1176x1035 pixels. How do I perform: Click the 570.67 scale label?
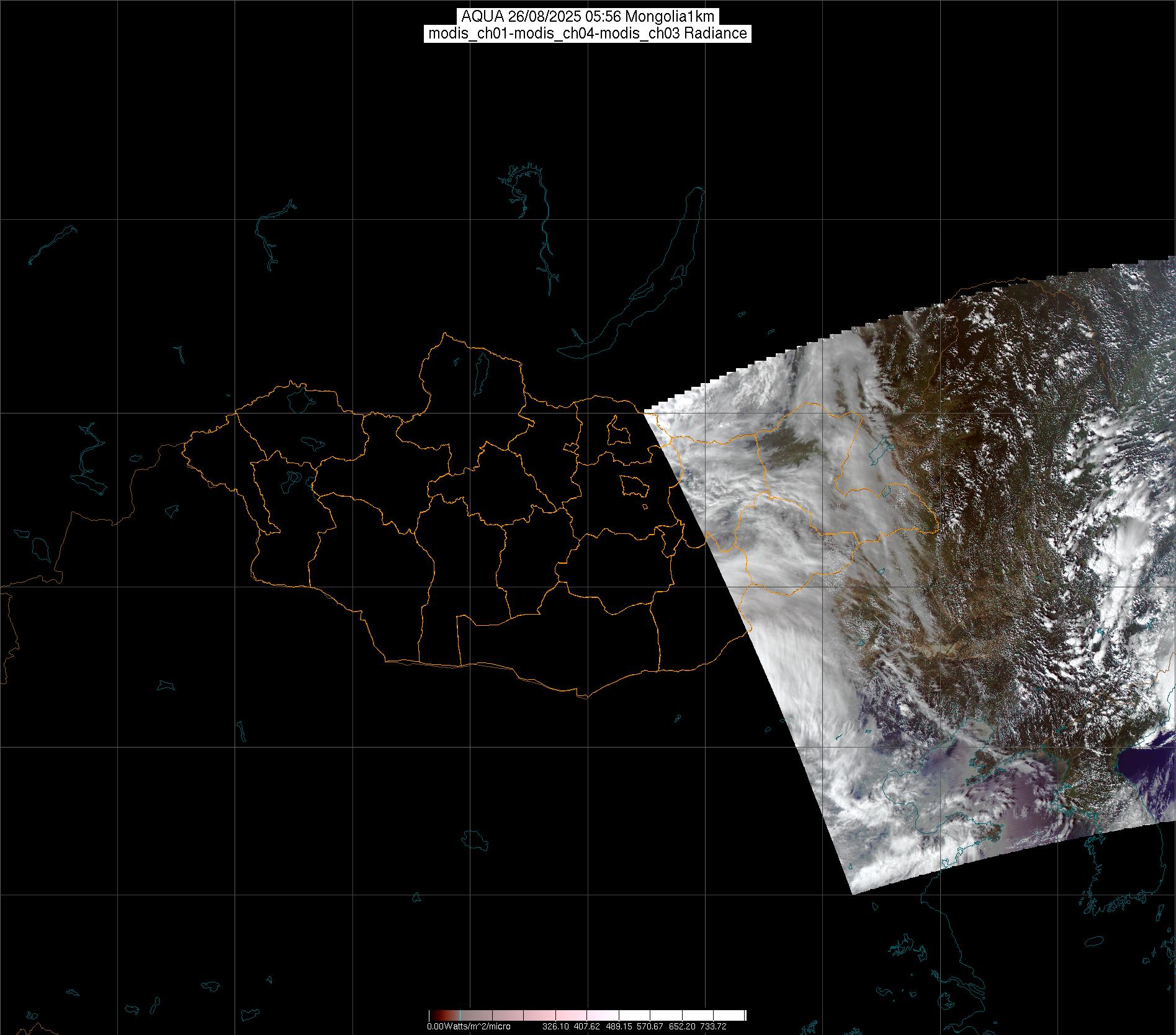point(651,1026)
